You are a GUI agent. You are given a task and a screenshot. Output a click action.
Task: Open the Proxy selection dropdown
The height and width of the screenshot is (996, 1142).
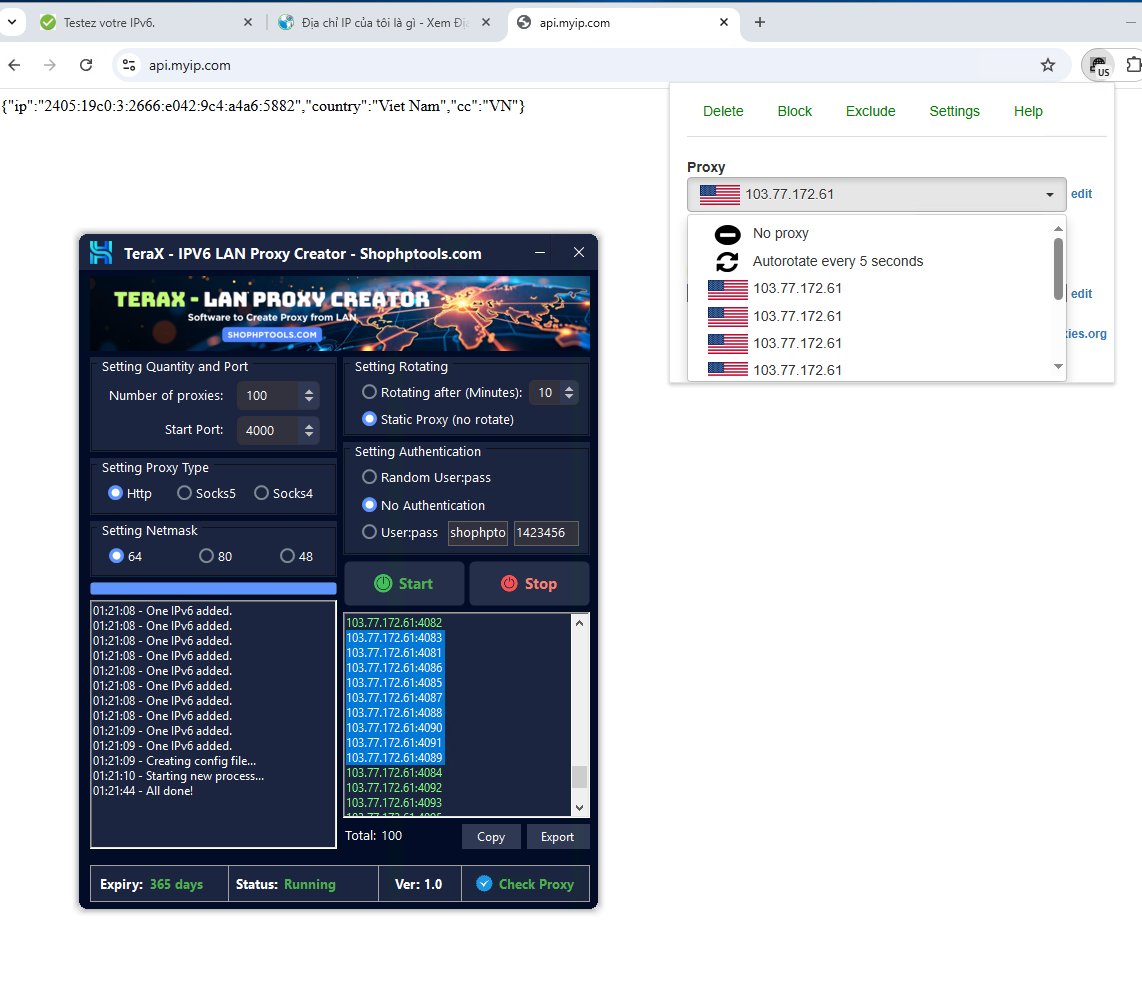1049,194
